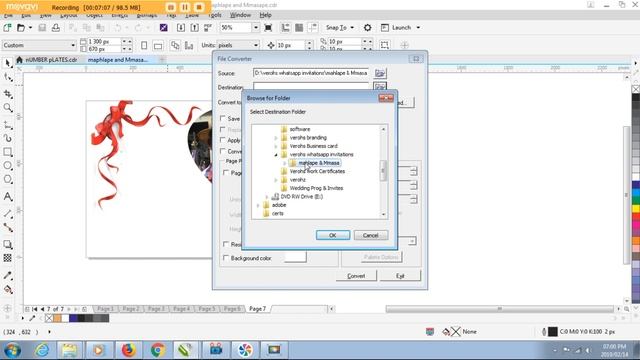The width and height of the screenshot is (640, 360).
Task: Open the Help menu
Action: point(265,15)
